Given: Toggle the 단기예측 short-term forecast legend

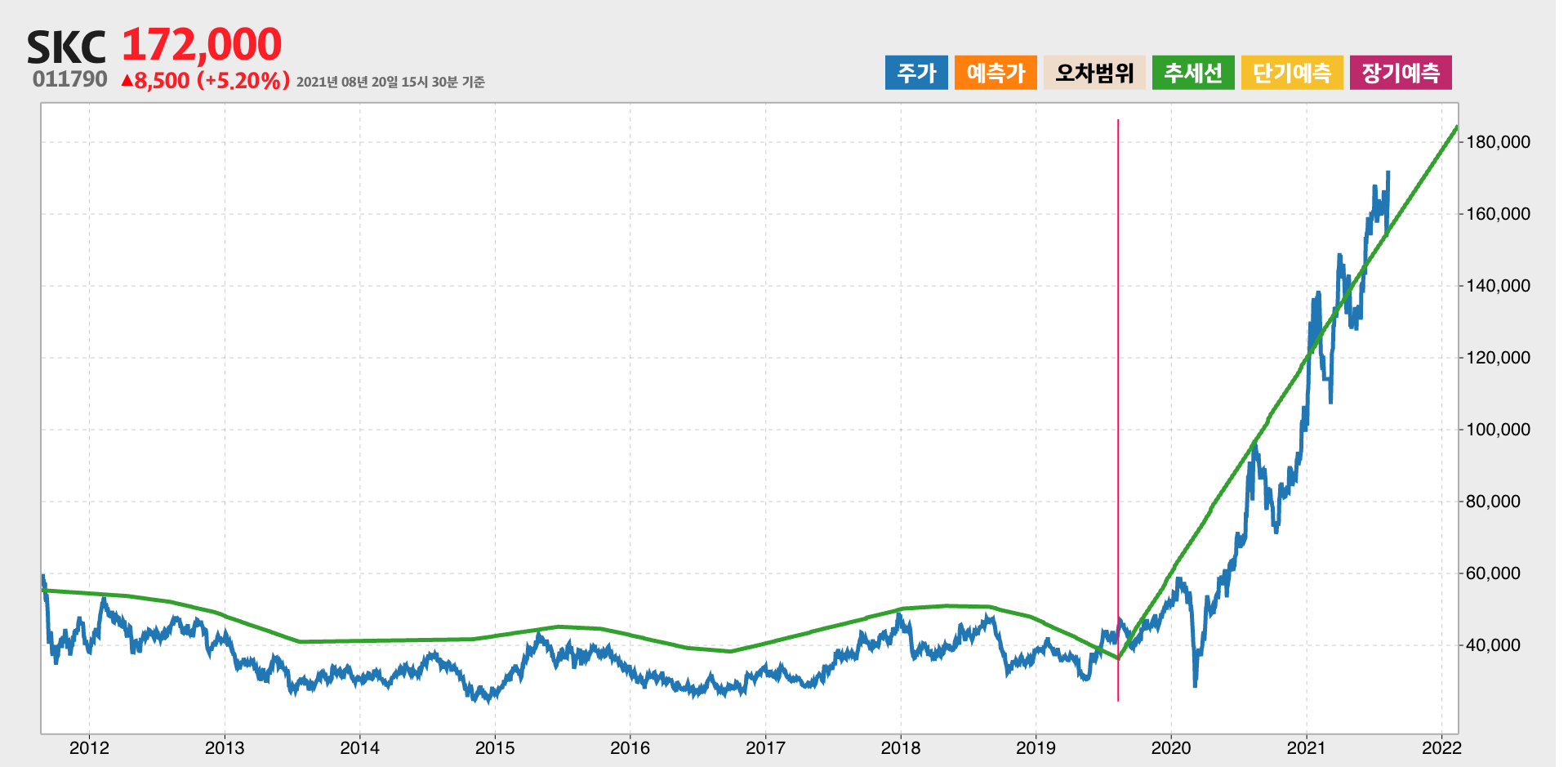Looking at the screenshot, I should (1292, 73).
